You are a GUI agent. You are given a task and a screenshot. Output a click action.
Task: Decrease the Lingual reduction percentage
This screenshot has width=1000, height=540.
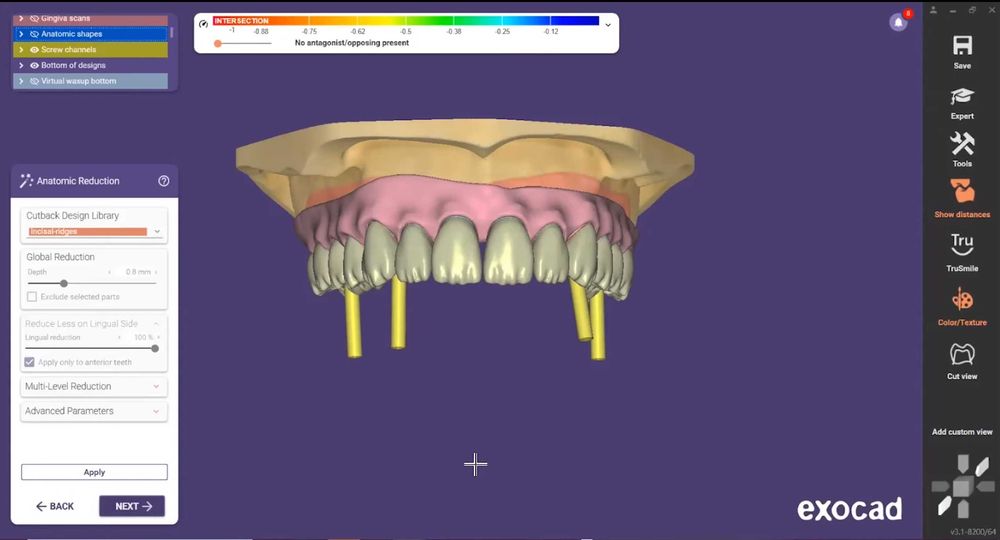119,337
